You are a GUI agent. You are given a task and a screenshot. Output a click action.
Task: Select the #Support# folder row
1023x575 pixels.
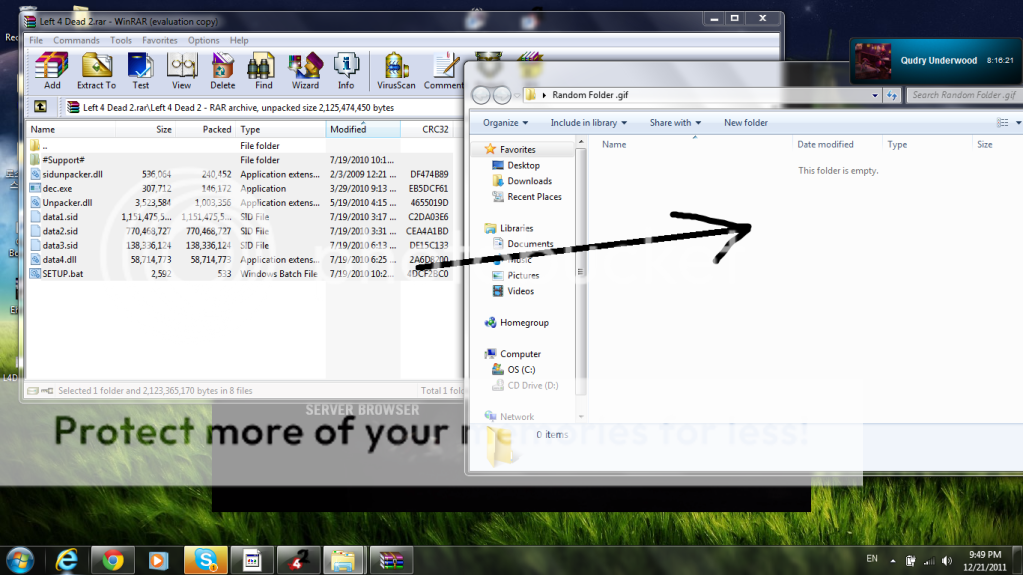240,160
